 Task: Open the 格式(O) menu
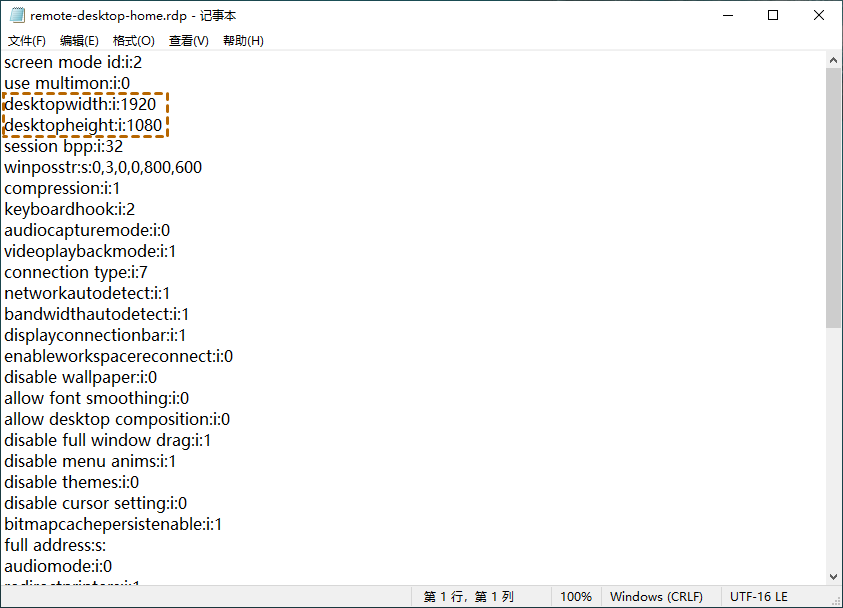coord(134,41)
